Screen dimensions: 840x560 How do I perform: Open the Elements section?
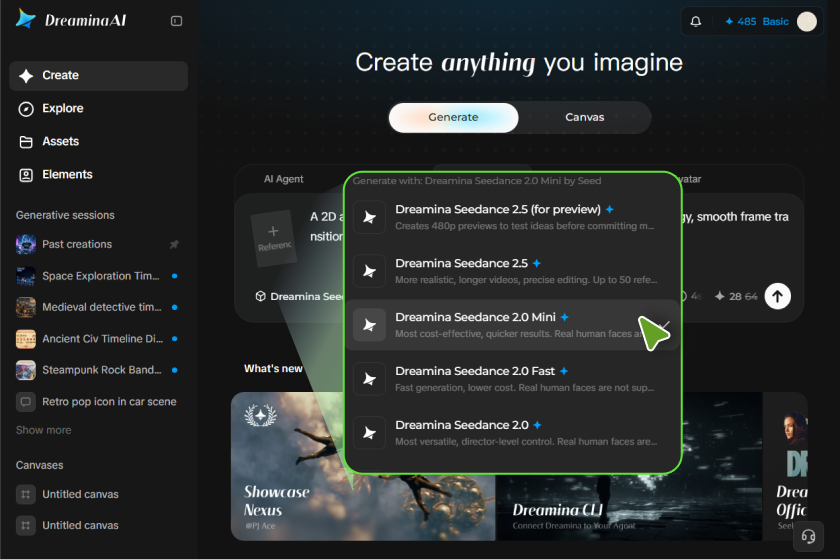coord(99,175)
